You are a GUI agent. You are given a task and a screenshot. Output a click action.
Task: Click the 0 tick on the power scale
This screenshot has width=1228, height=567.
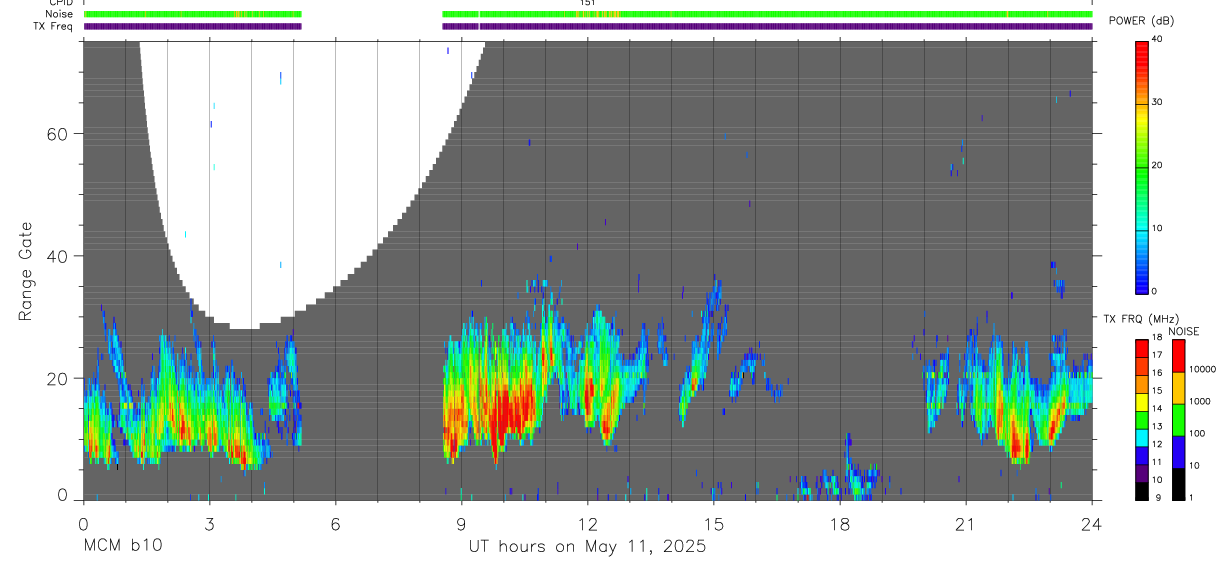(1155, 291)
